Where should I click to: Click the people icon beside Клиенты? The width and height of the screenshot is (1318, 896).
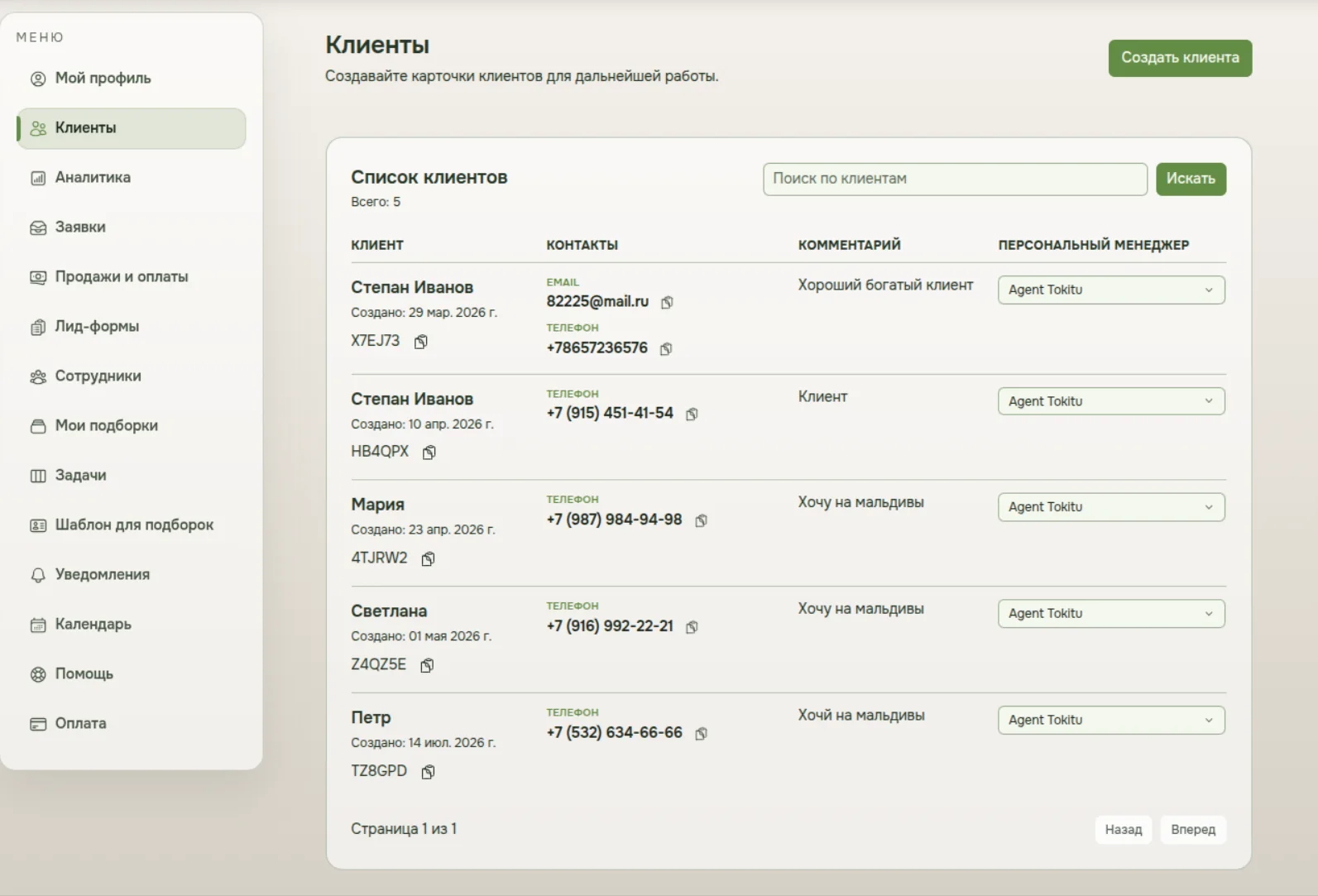coord(38,128)
